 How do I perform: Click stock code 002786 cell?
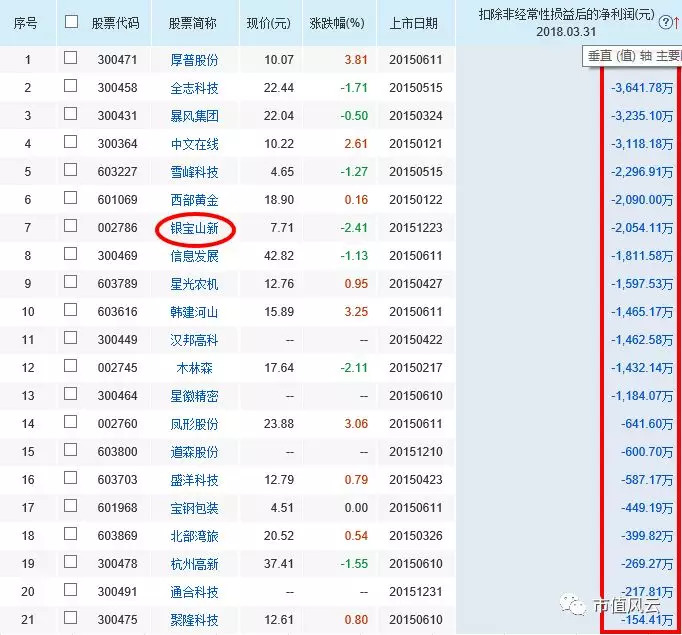(117, 227)
